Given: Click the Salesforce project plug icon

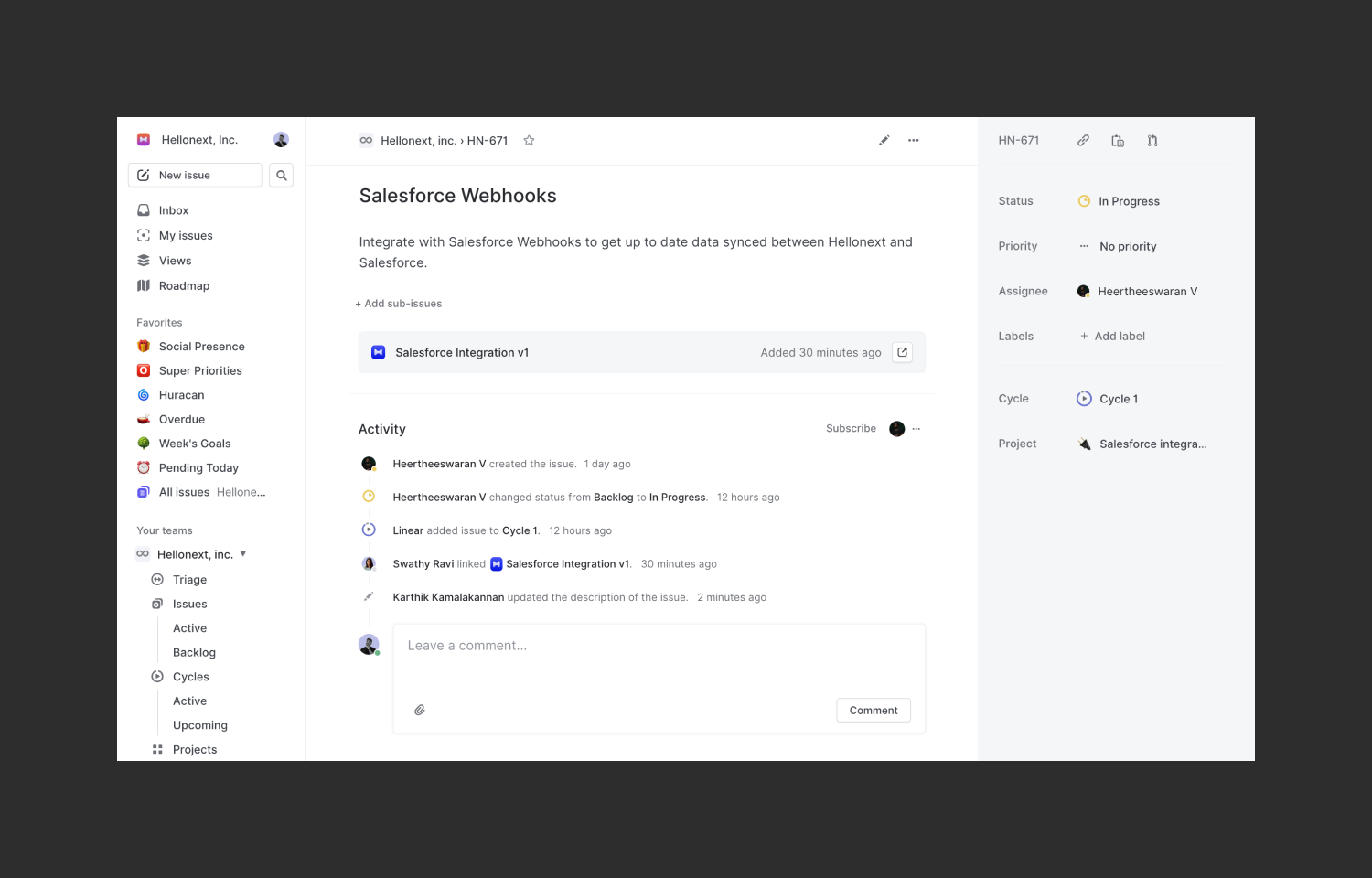Looking at the screenshot, I should (1084, 444).
